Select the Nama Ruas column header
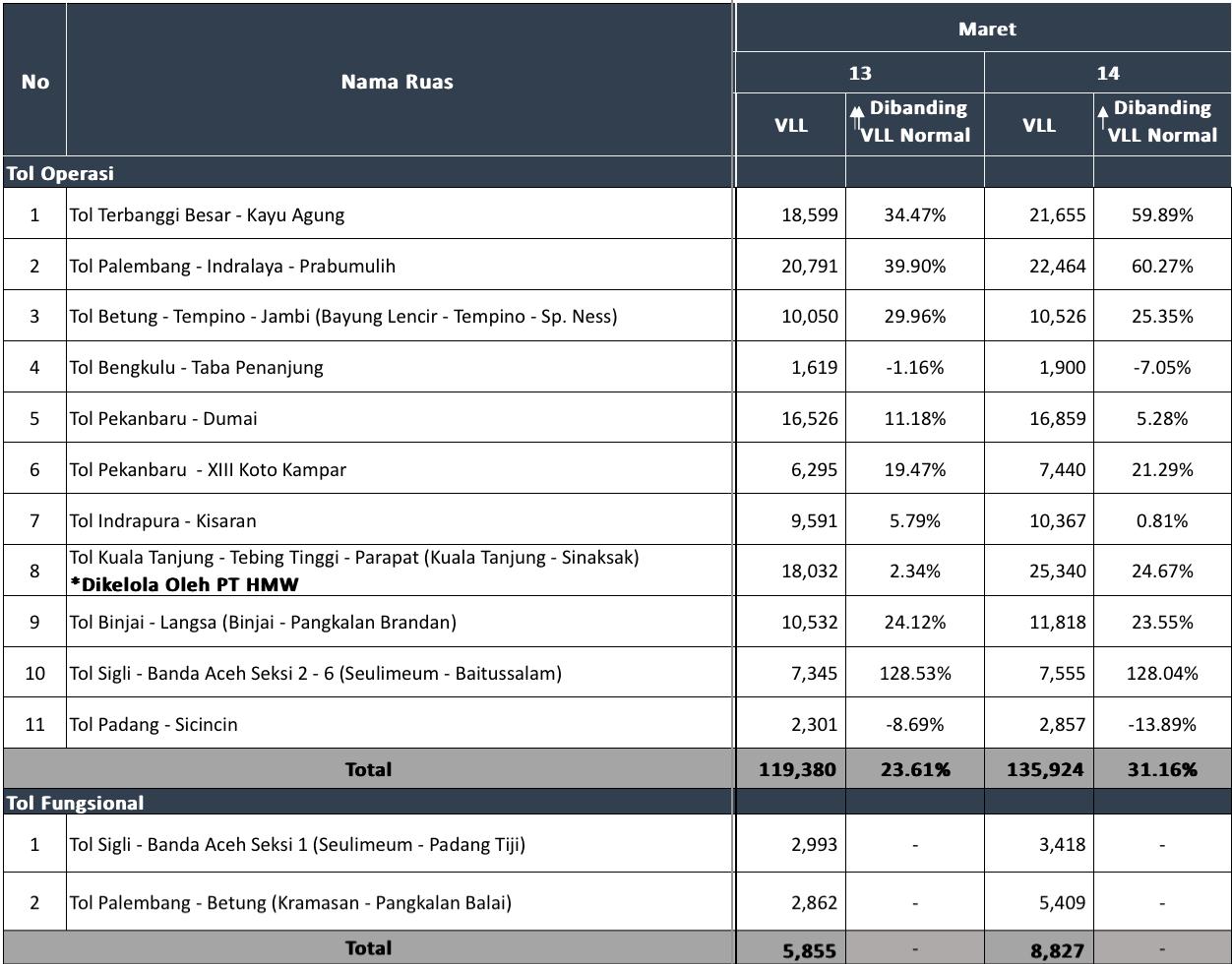 point(397,82)
